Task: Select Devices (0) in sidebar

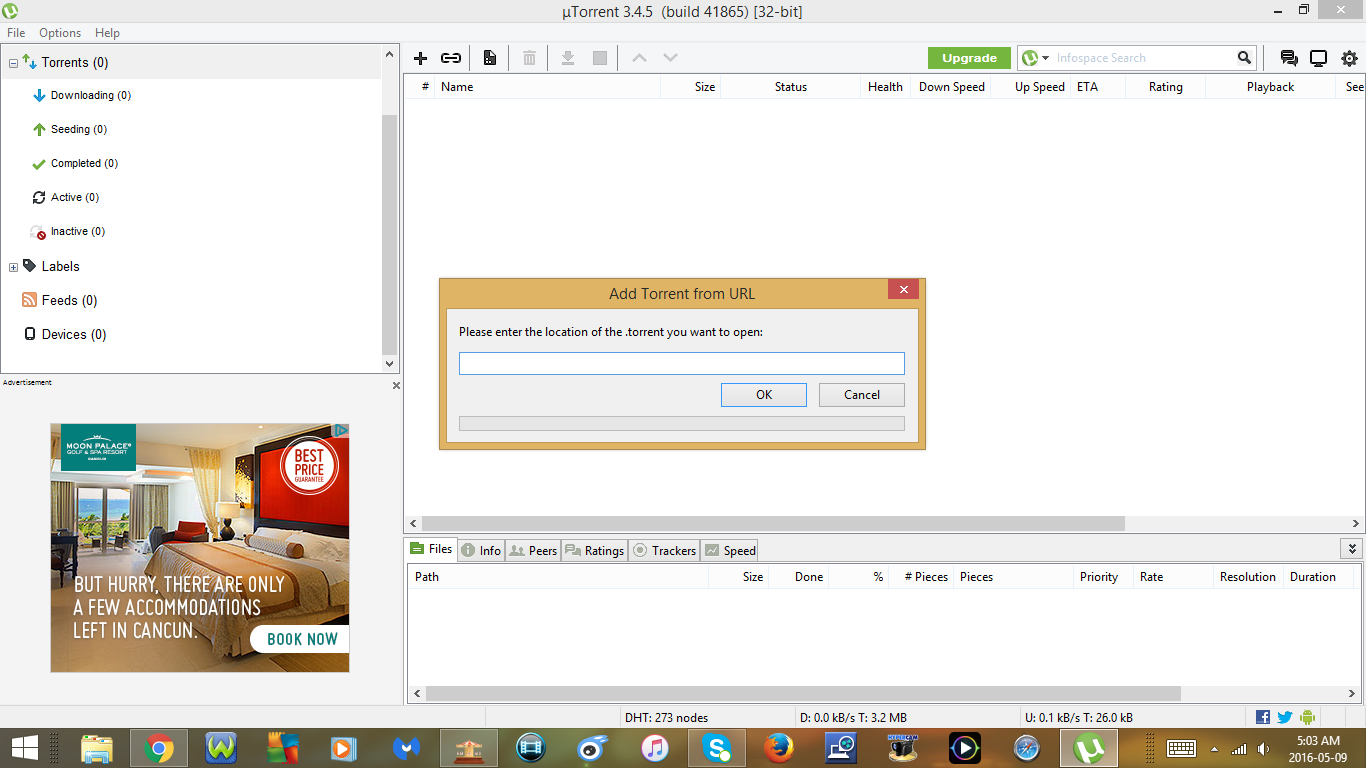Action: click(x=73, y=335)
